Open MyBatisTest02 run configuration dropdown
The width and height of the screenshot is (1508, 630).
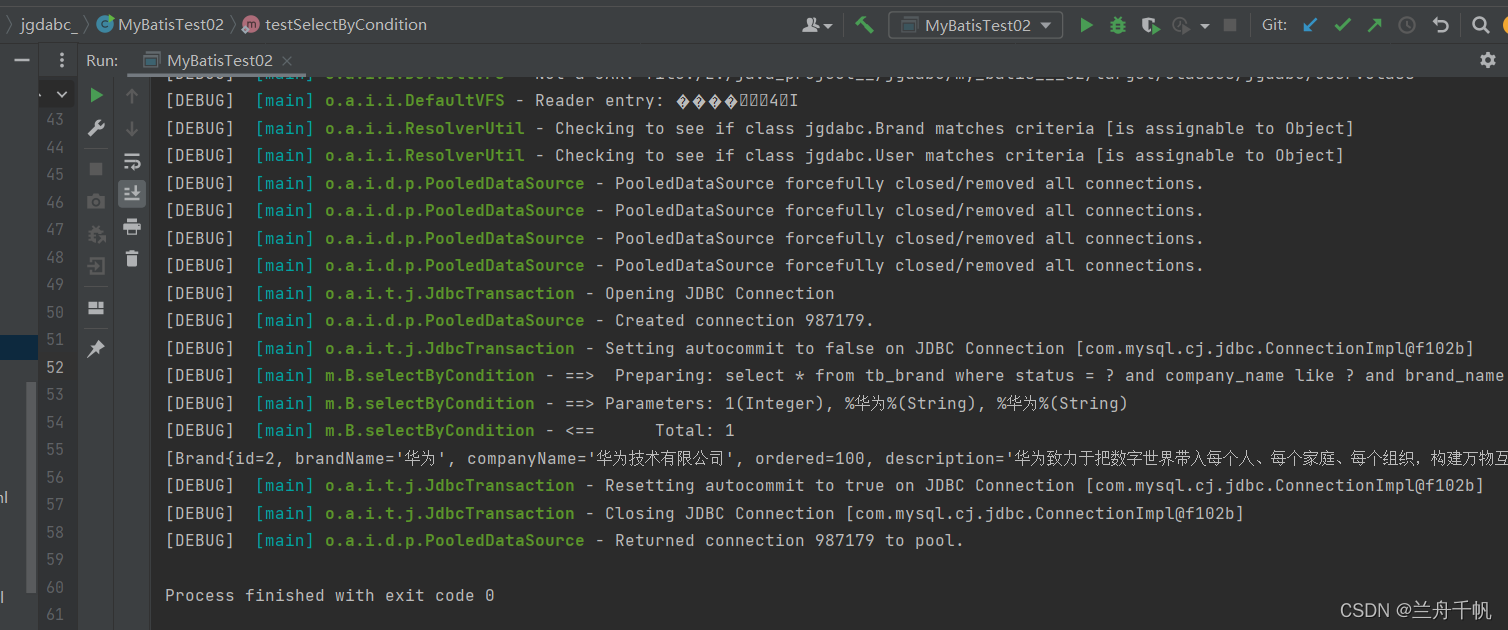pos(975,25)
